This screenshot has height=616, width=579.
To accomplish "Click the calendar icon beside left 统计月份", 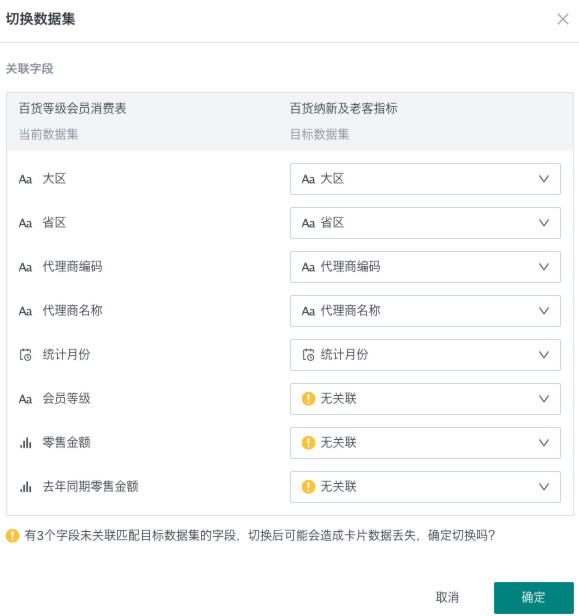I will coord(26,355).
